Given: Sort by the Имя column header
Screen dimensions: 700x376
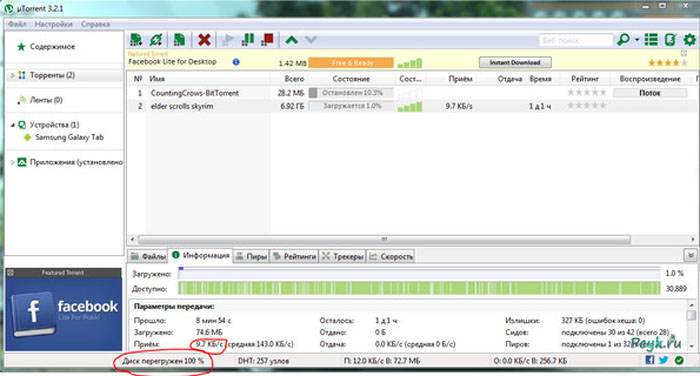Looking at the screenshot, I should point(157,79).
